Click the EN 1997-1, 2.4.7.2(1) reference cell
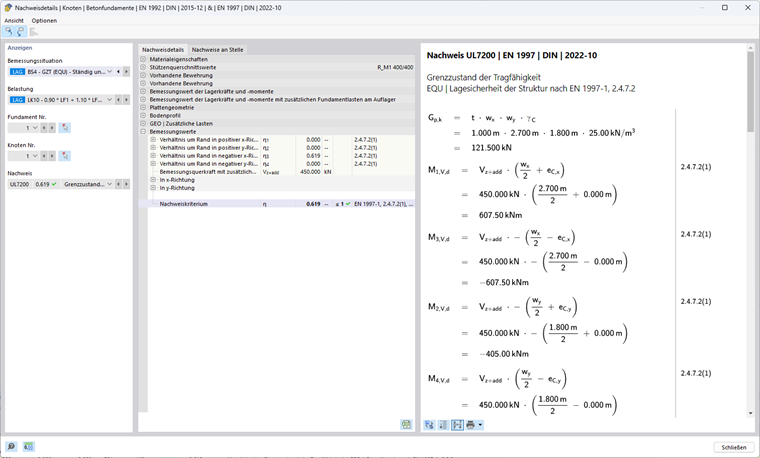760x458 pixels. click(383, 204)
